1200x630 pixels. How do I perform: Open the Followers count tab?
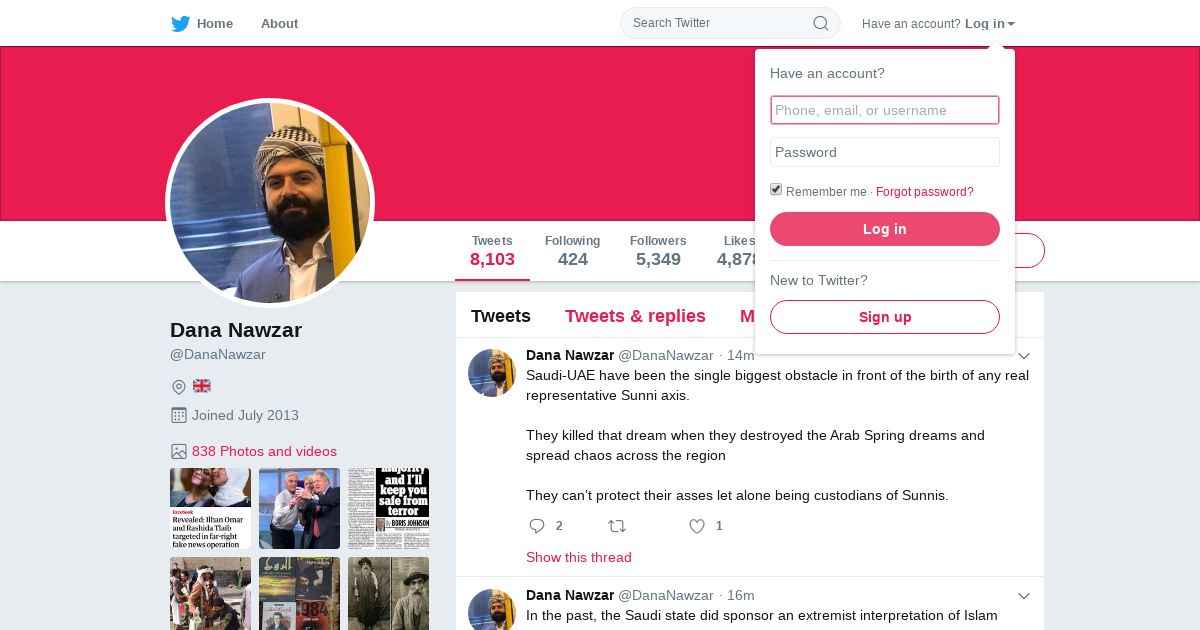(658, 251)
